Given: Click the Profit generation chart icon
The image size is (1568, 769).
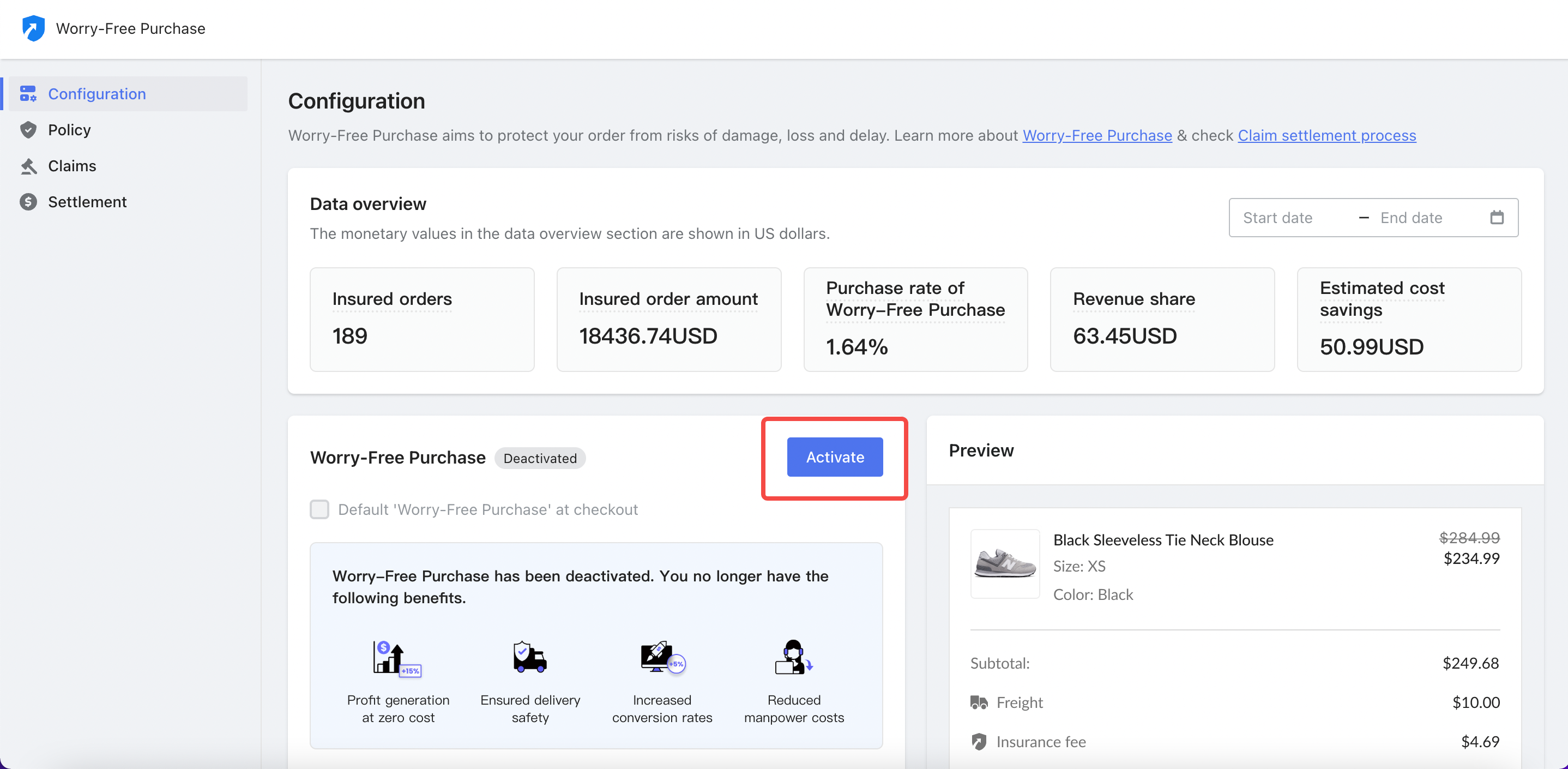Looking at the screenshot, I should click(396, 658).
